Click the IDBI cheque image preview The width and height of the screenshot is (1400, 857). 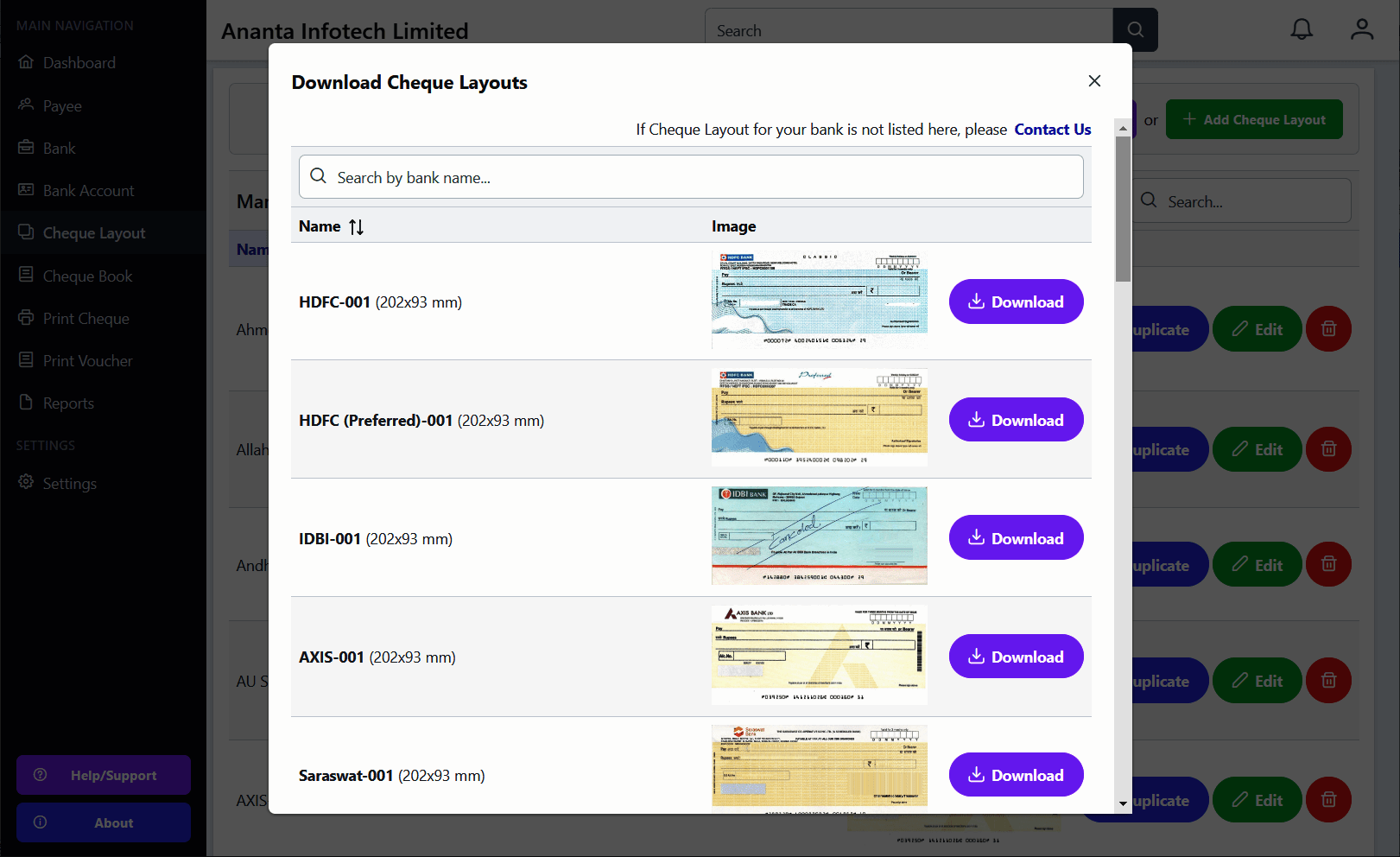tap(819, 536)
